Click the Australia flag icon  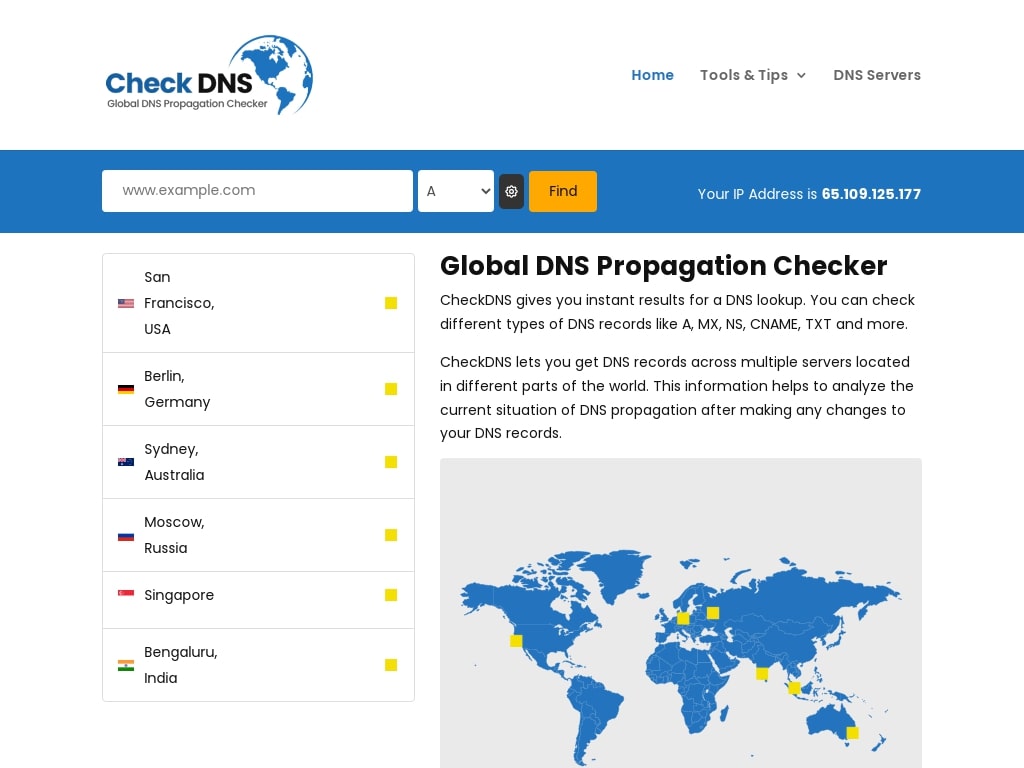coord(126,462)
